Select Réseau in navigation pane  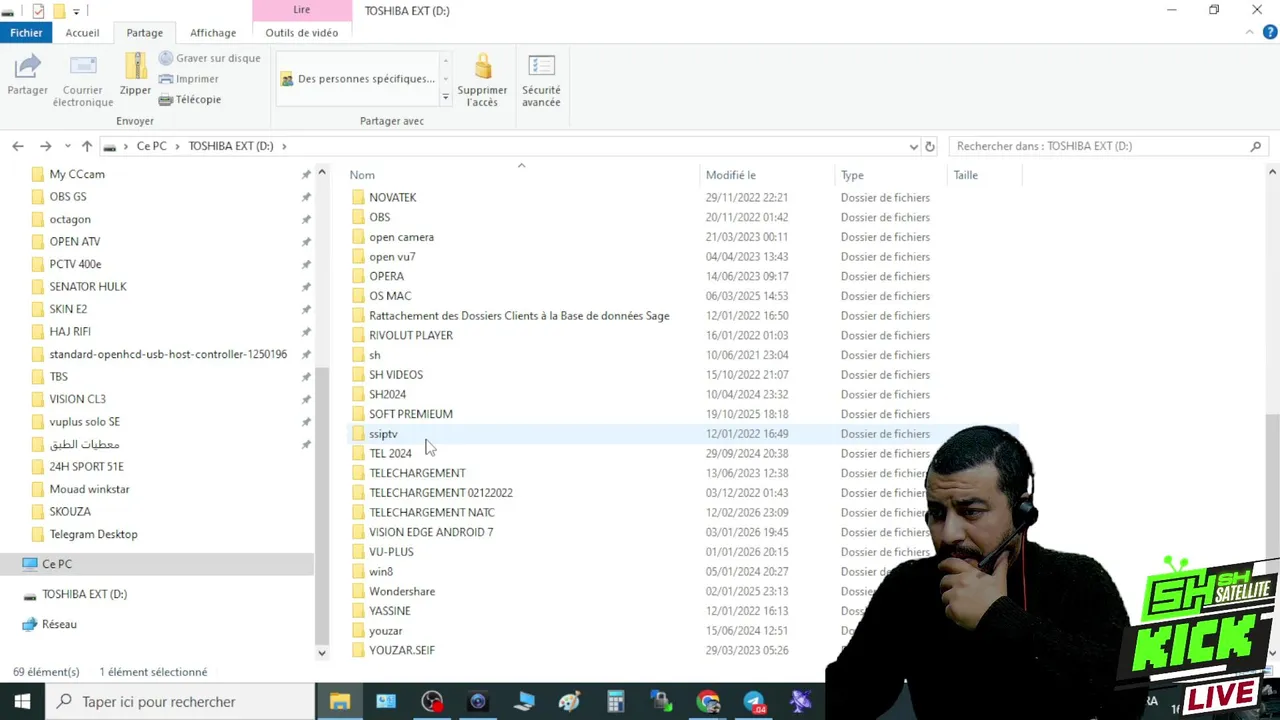59,624
